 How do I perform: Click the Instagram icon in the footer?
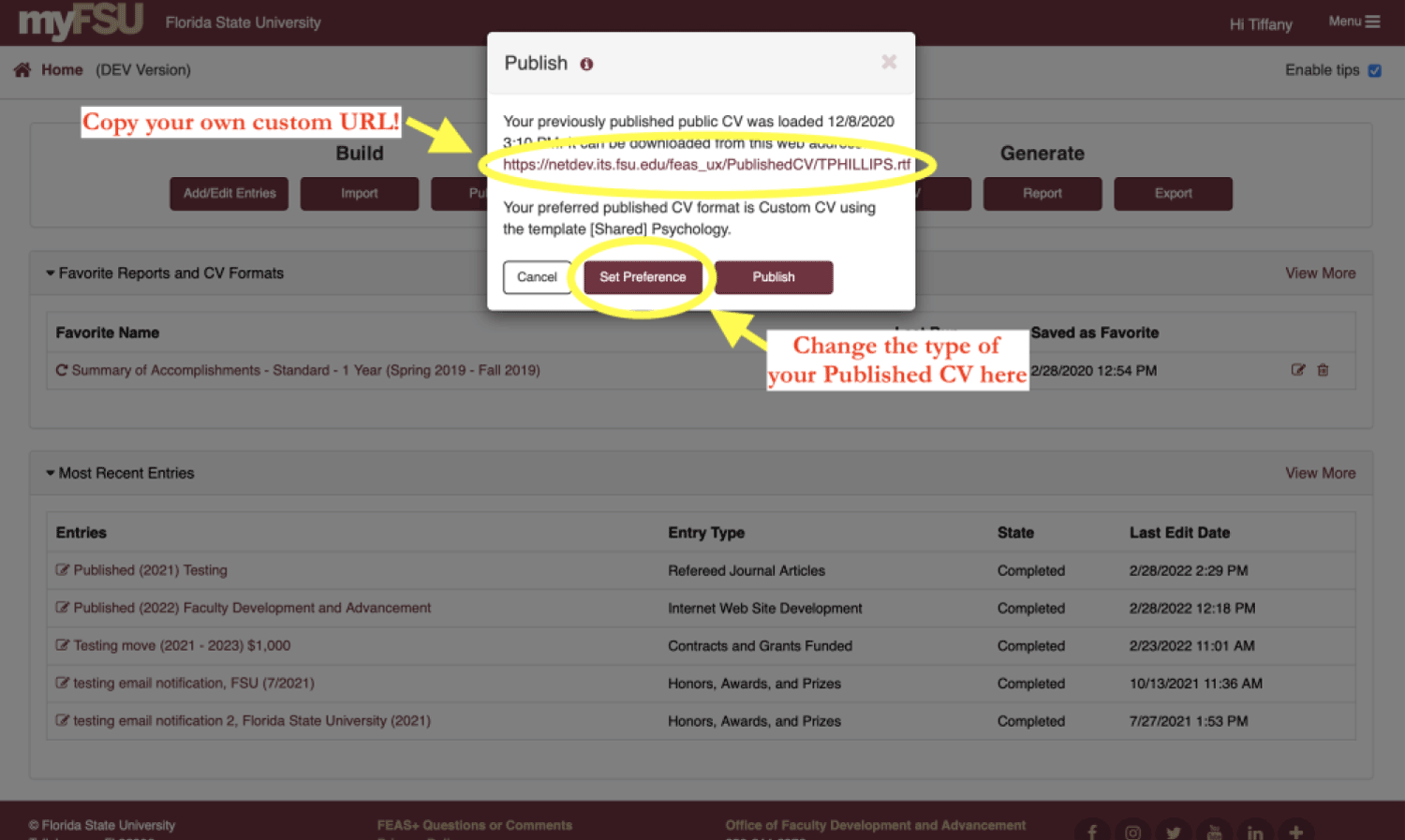(1132, 832)
